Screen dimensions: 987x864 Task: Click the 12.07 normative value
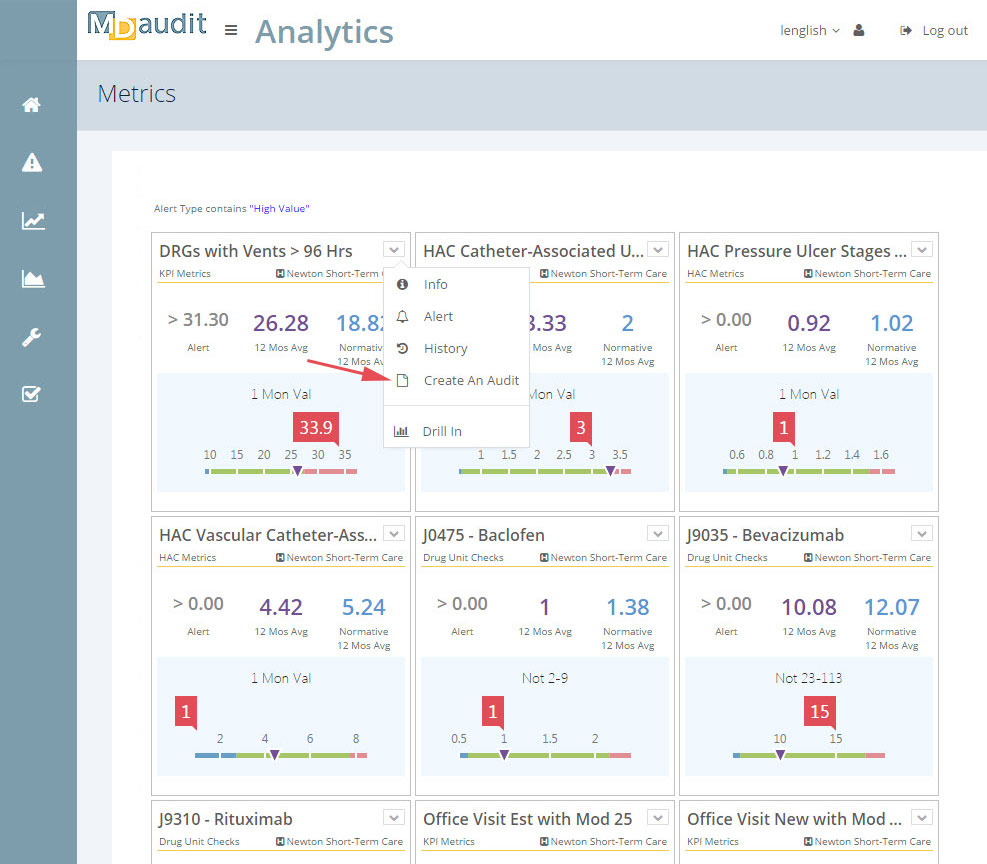pyautogui.click(x=891, y=607)
